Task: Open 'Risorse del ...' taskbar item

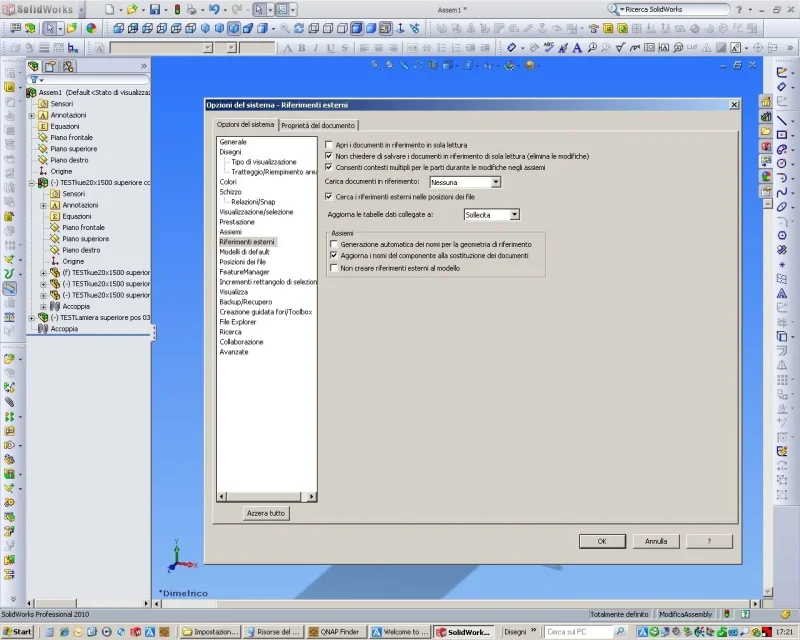Action: point(274,632)
